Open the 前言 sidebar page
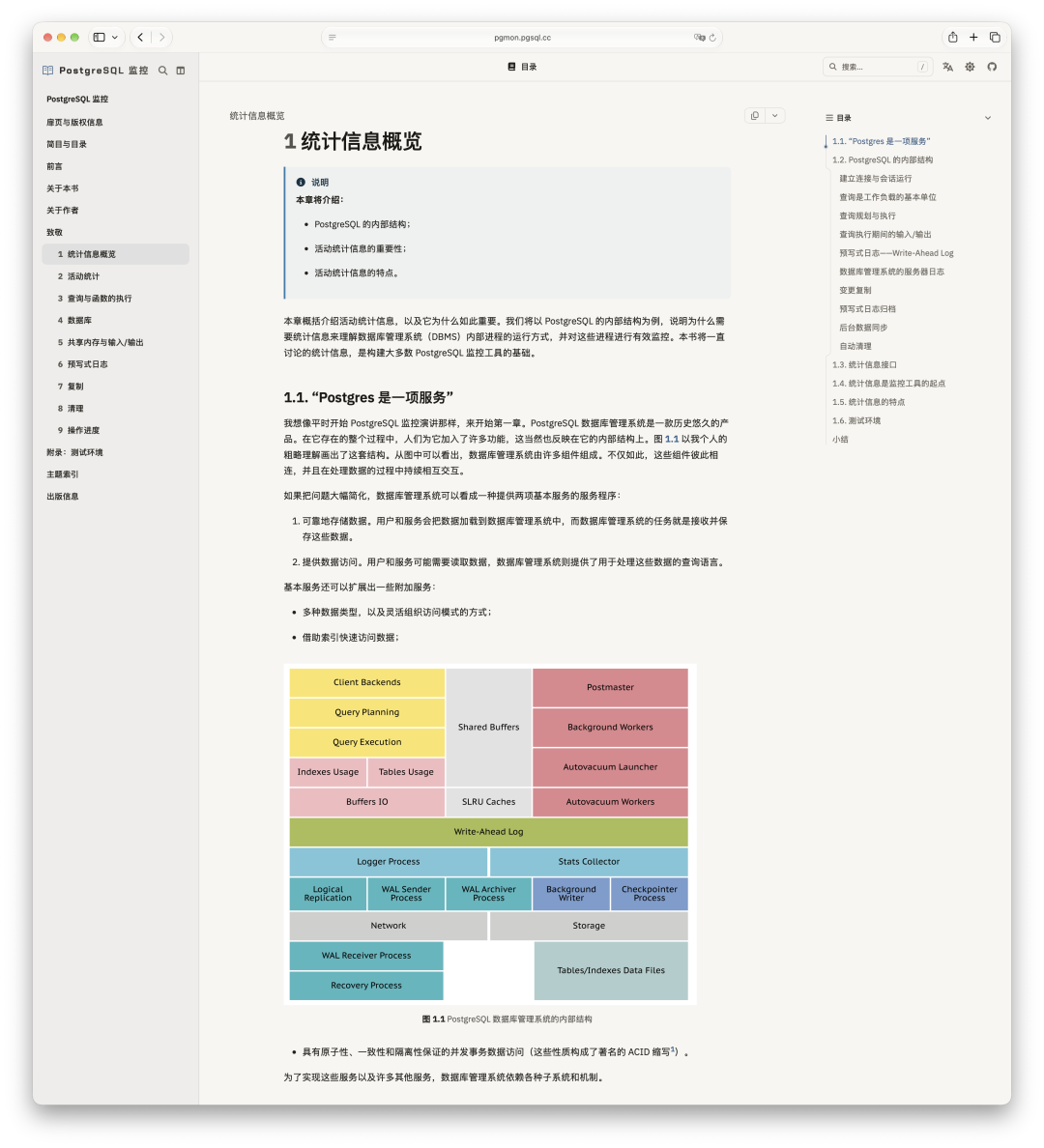Viewport: 1044px width, 1148px height. (55, 166)
